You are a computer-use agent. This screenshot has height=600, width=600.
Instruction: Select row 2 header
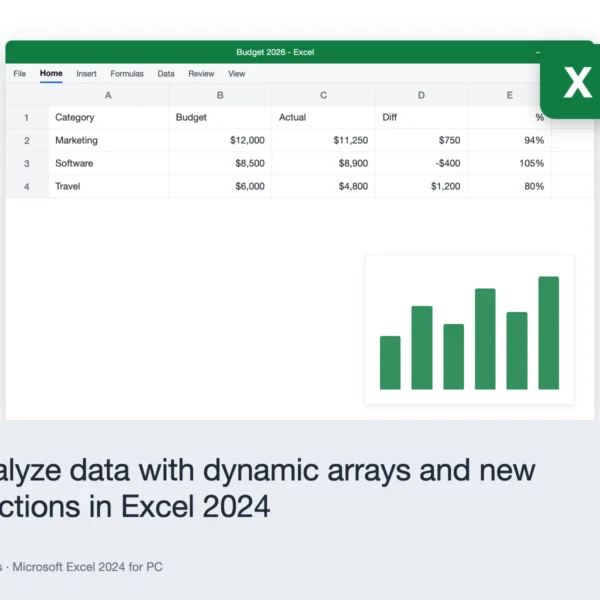point(27,140)
